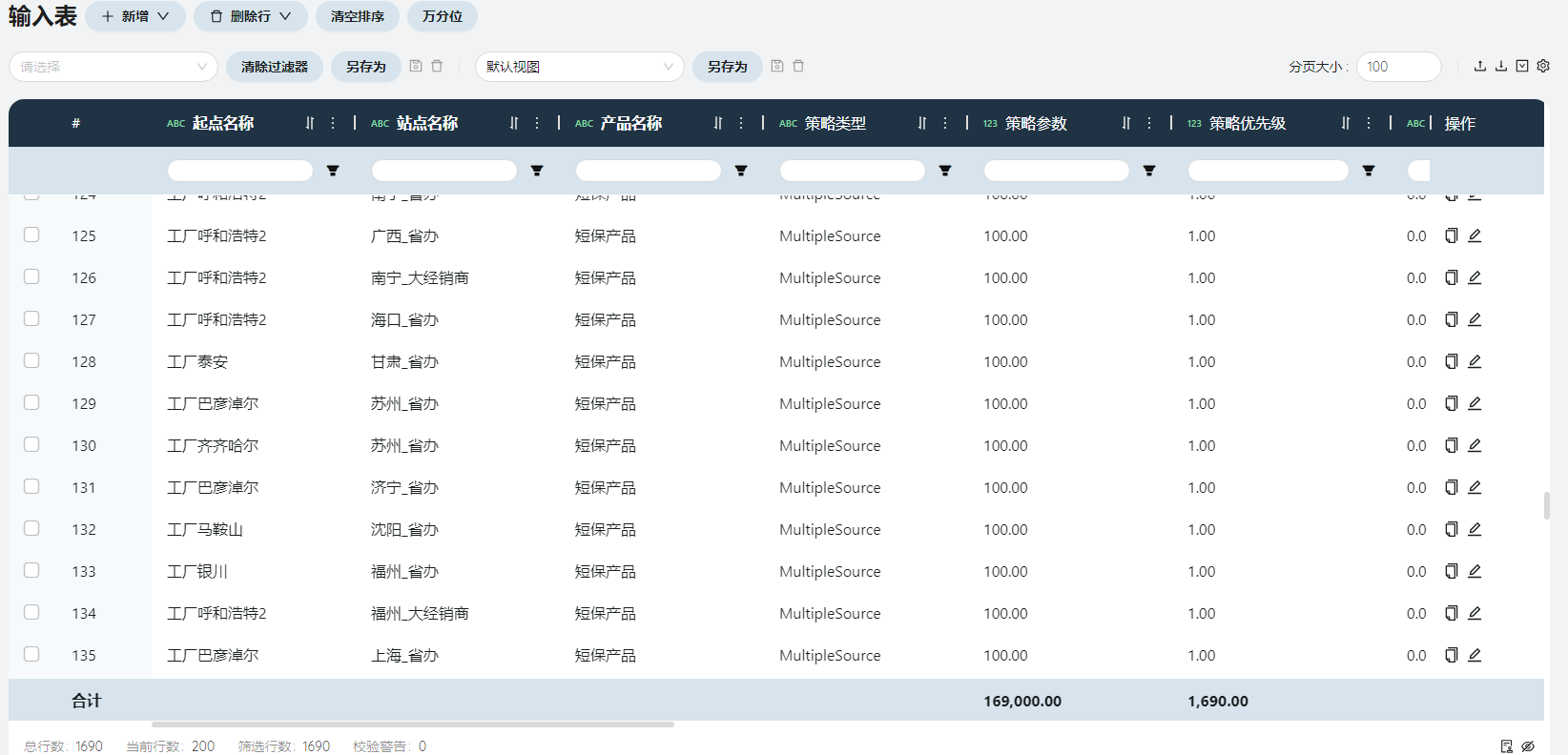Viewport: 1568px width, 755px height.
Task: Open three-dot menu of 策略类型 column
Action: 945,123
